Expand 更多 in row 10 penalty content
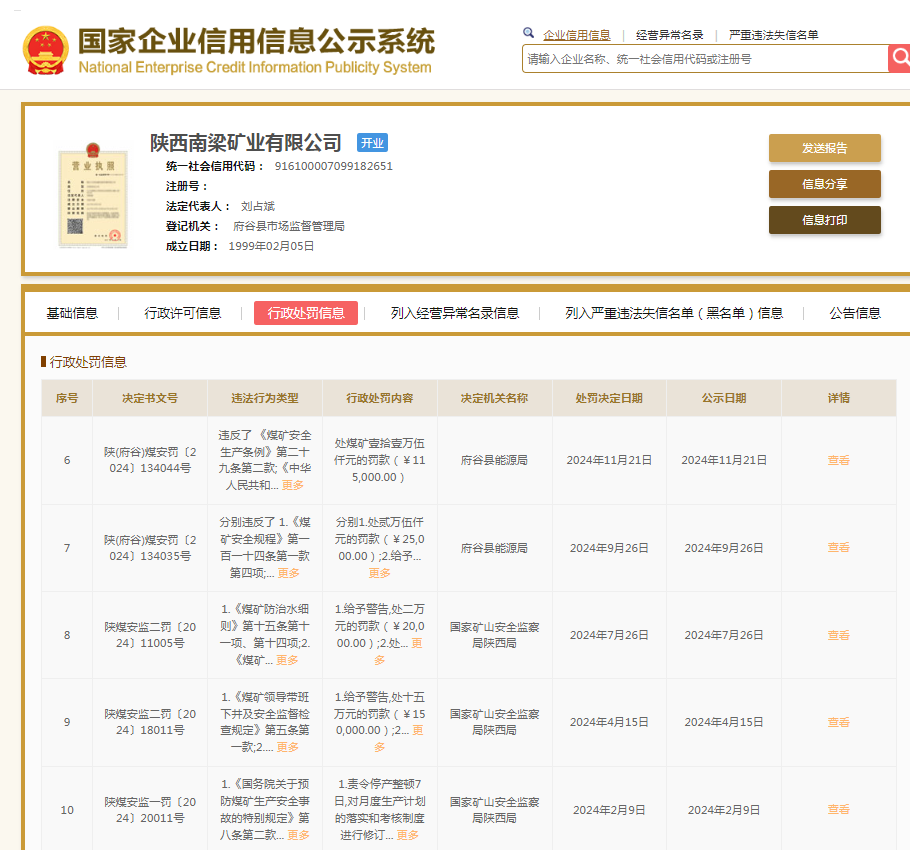This screenshot has height=850, width=910. pyautogui.click(x=407, y=834)
